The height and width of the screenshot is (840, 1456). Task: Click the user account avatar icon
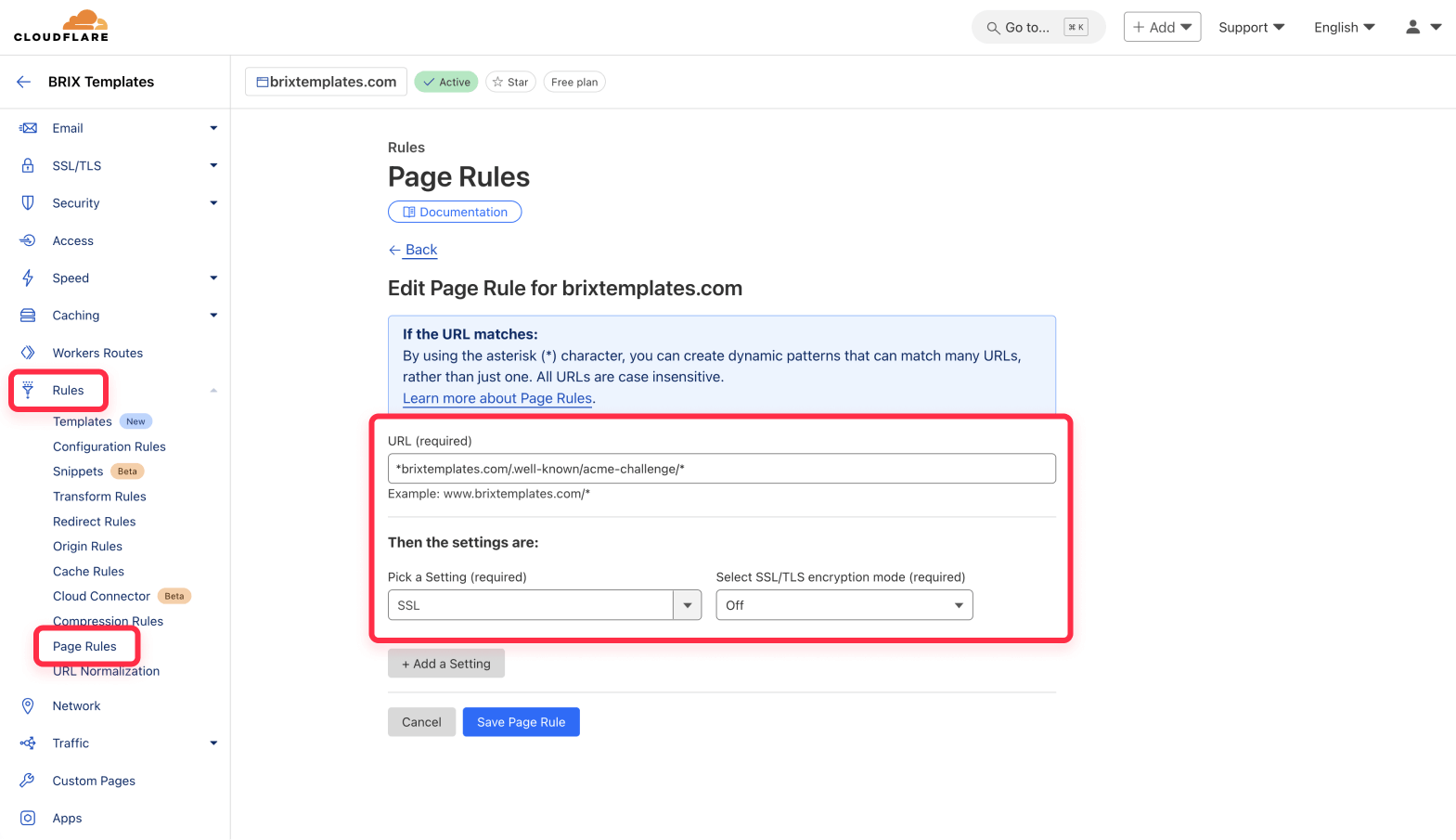pyautogui.click(x=1412, y=27)
